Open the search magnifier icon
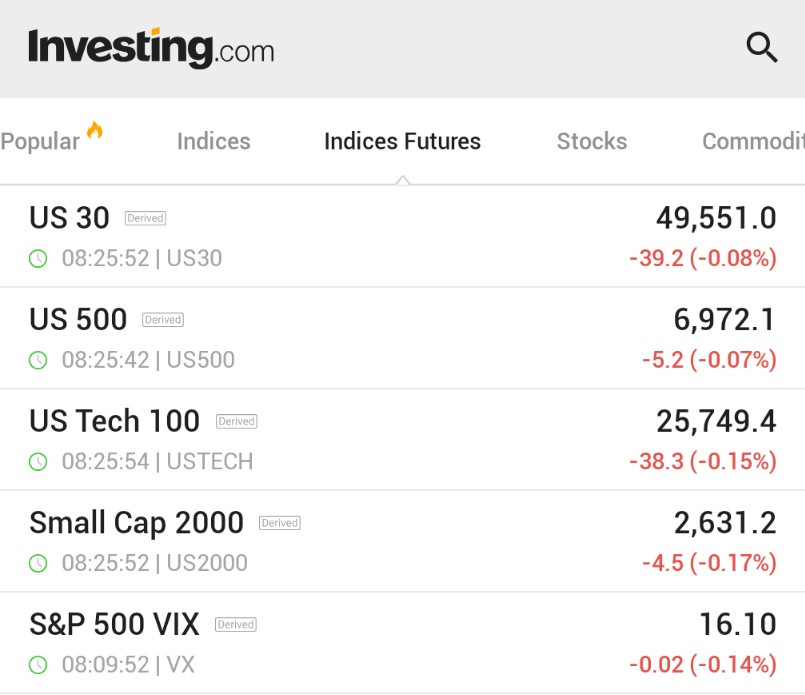This screenshot has width=805, height=695. click(x=762, y=47)
